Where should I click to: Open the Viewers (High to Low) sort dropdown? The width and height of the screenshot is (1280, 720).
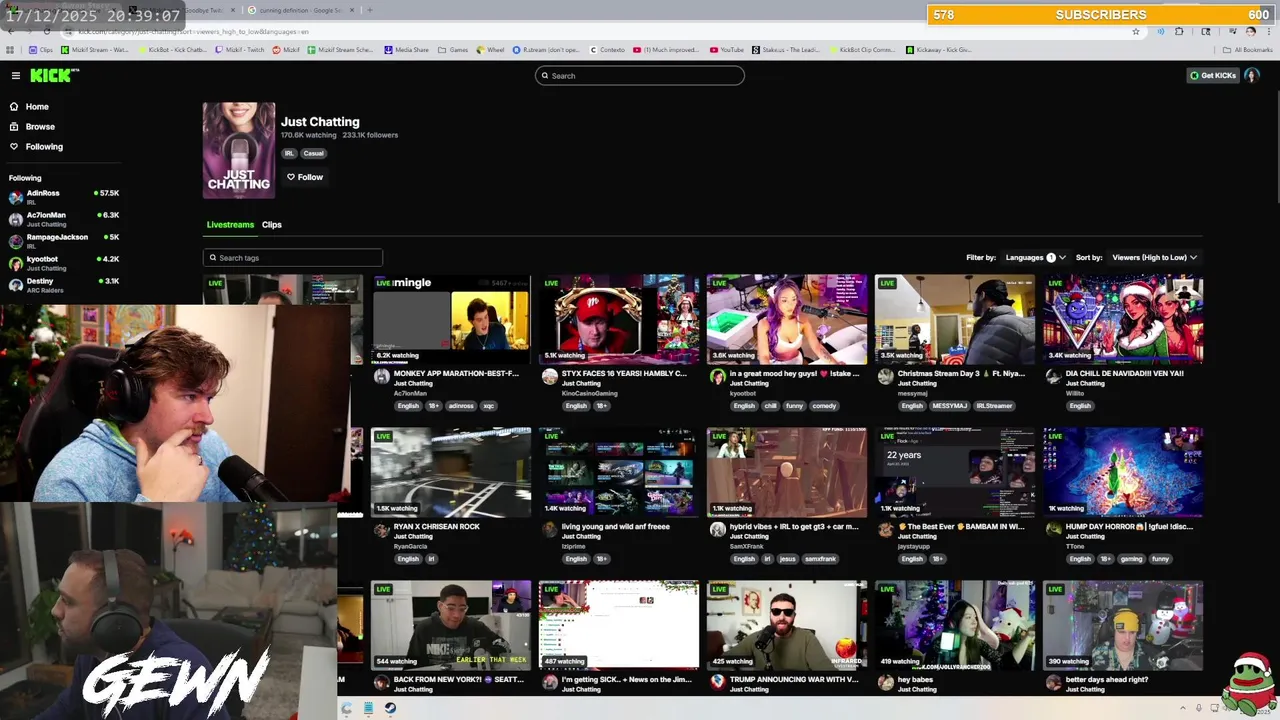1154,257
